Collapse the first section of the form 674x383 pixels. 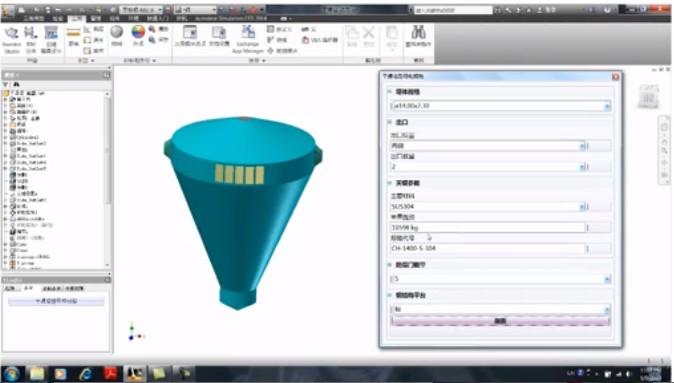tap(389, 92)
